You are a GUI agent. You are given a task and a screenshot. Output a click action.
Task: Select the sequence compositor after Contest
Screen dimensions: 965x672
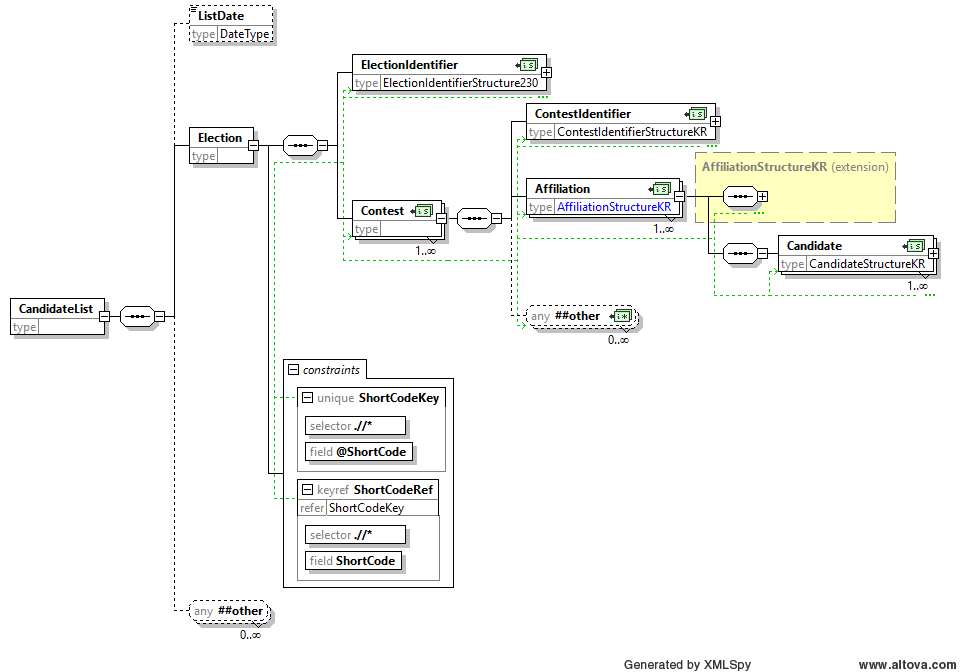click(474, 218)
